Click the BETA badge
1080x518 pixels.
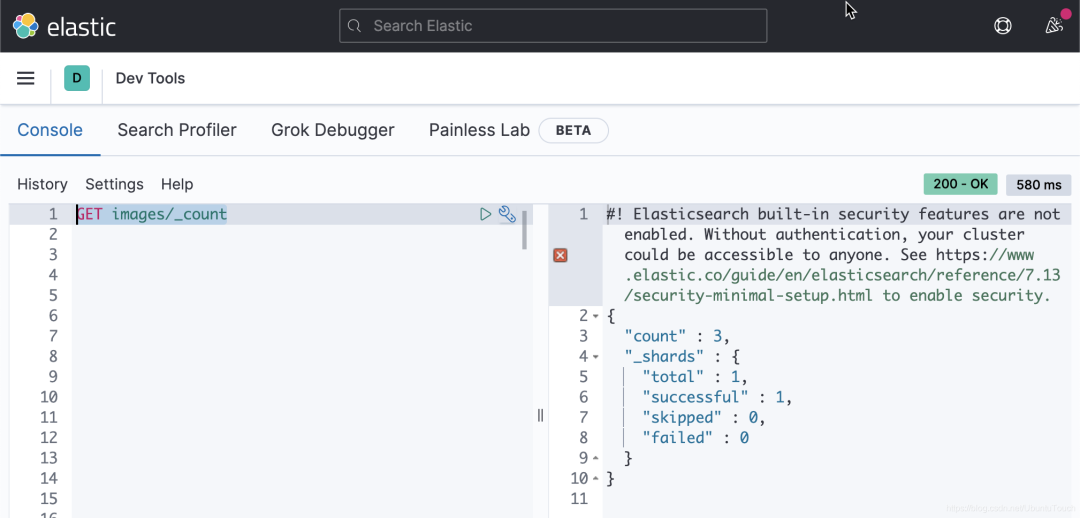(x=574, y=130)
